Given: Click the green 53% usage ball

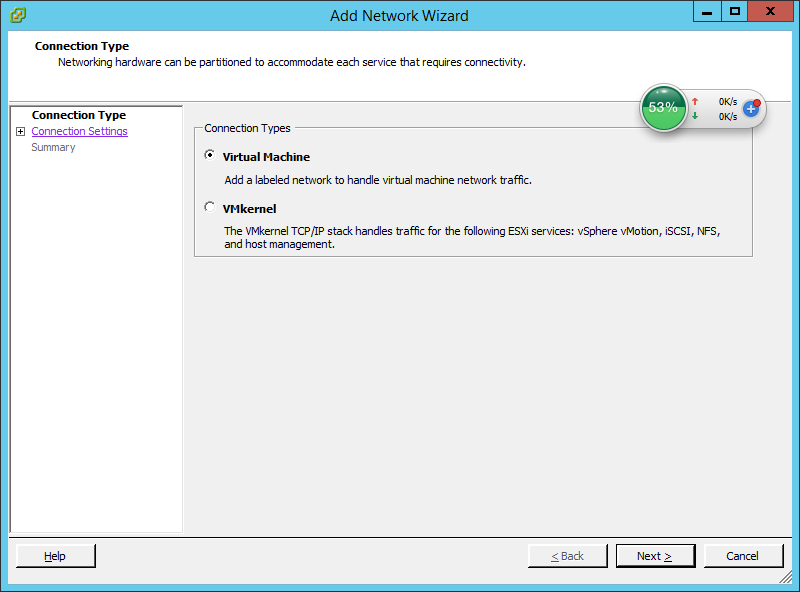Looking at the screenshot, I should pyautogui.click(x=663, y=108).
